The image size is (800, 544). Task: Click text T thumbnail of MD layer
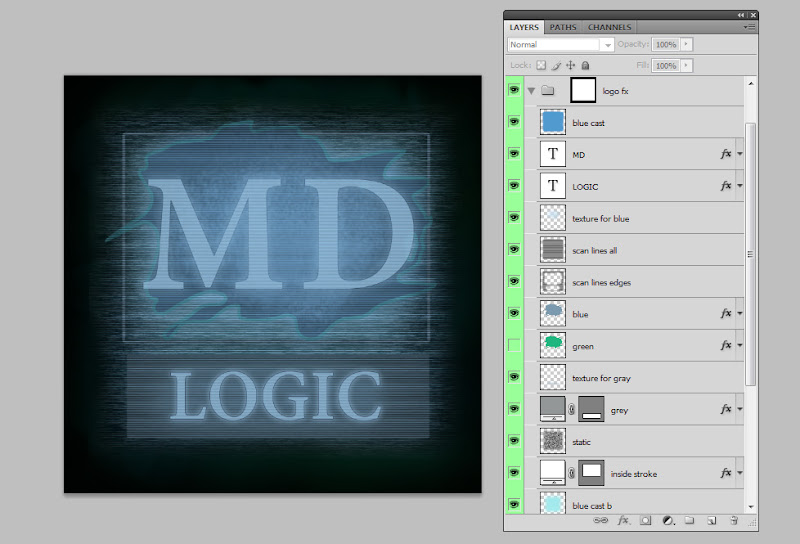[553, 154]
